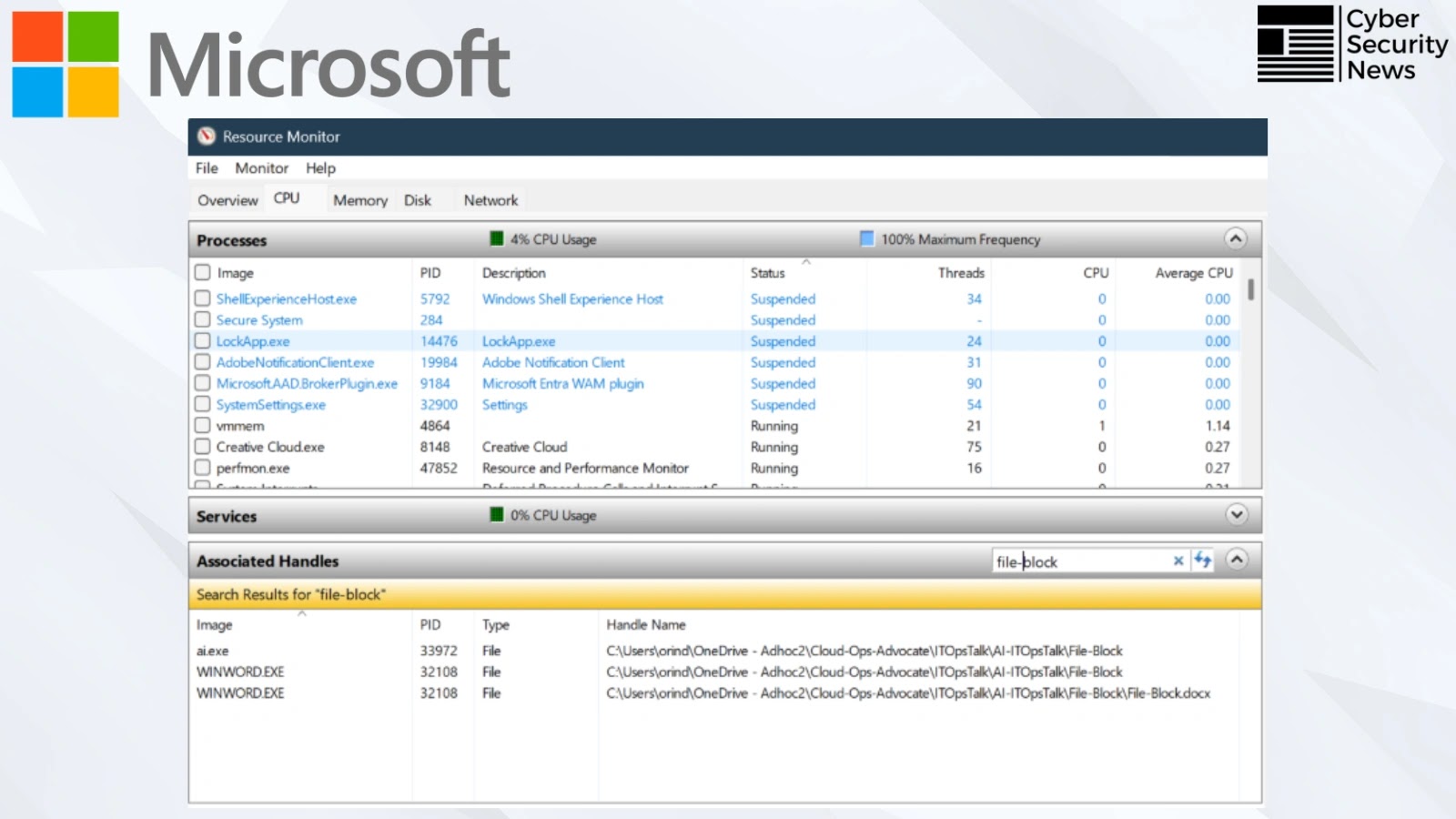Viewport: 1456px width, 819px height.
Task: Check the select-all checkbox beside Image header
Action: click(x=202, y=271)
